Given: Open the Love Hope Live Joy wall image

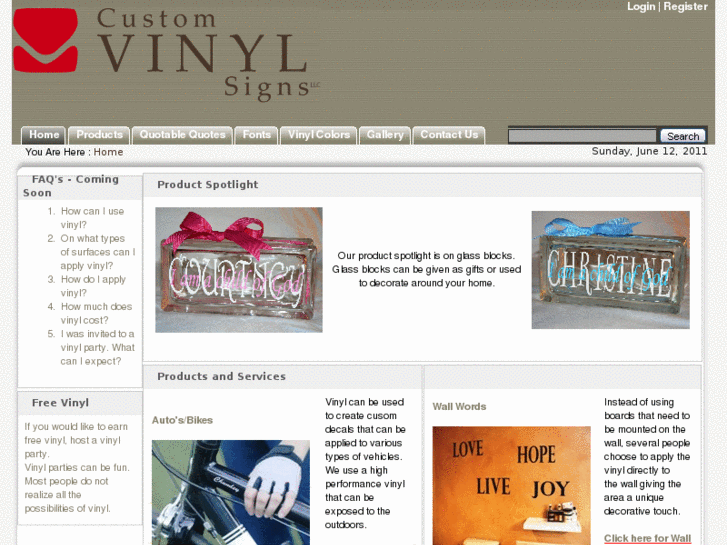Looking at the screenshot, I should 511,486.
